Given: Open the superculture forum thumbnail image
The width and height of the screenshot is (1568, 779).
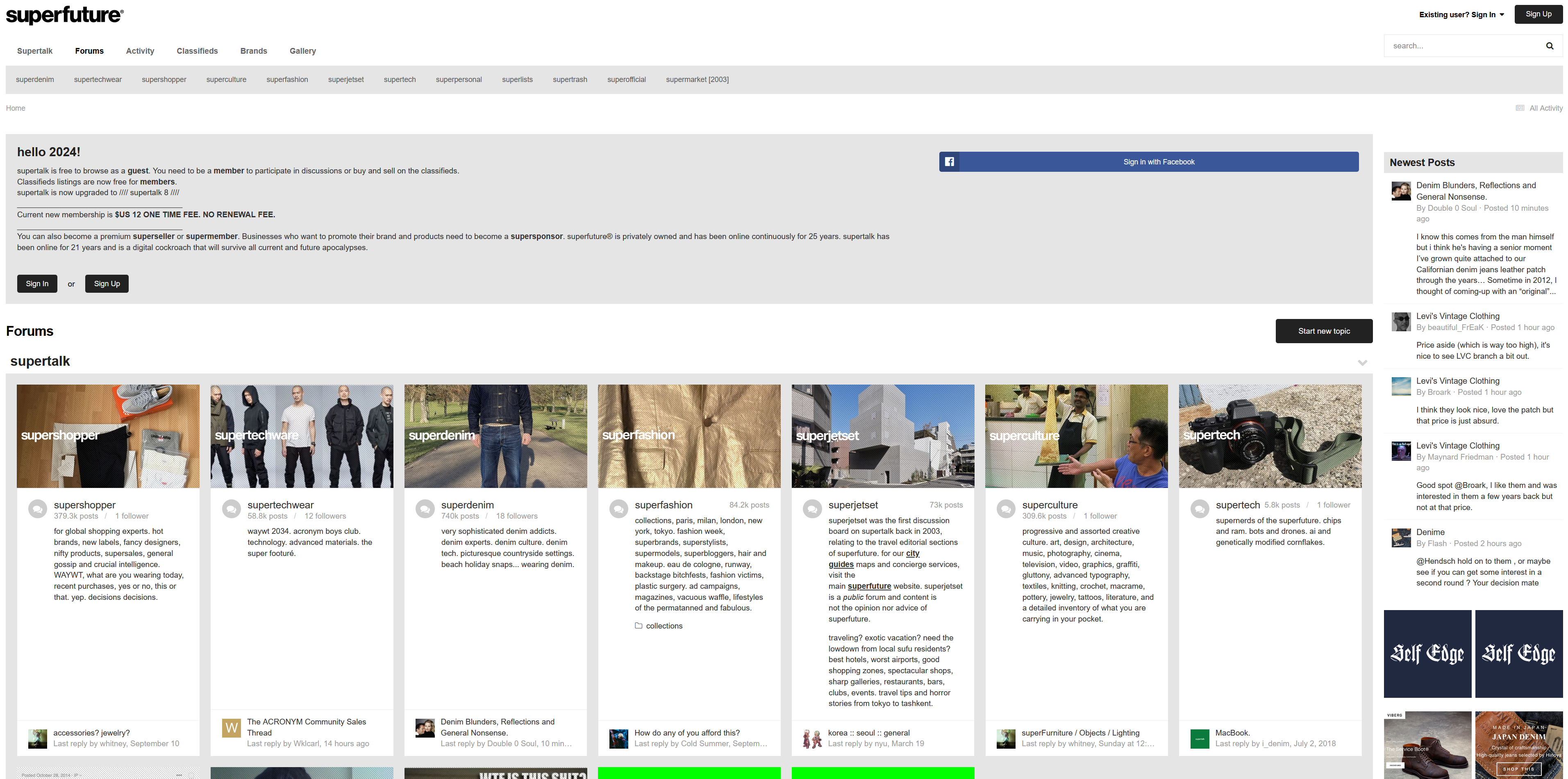Looking at the screenshot, I should 1075,436.
